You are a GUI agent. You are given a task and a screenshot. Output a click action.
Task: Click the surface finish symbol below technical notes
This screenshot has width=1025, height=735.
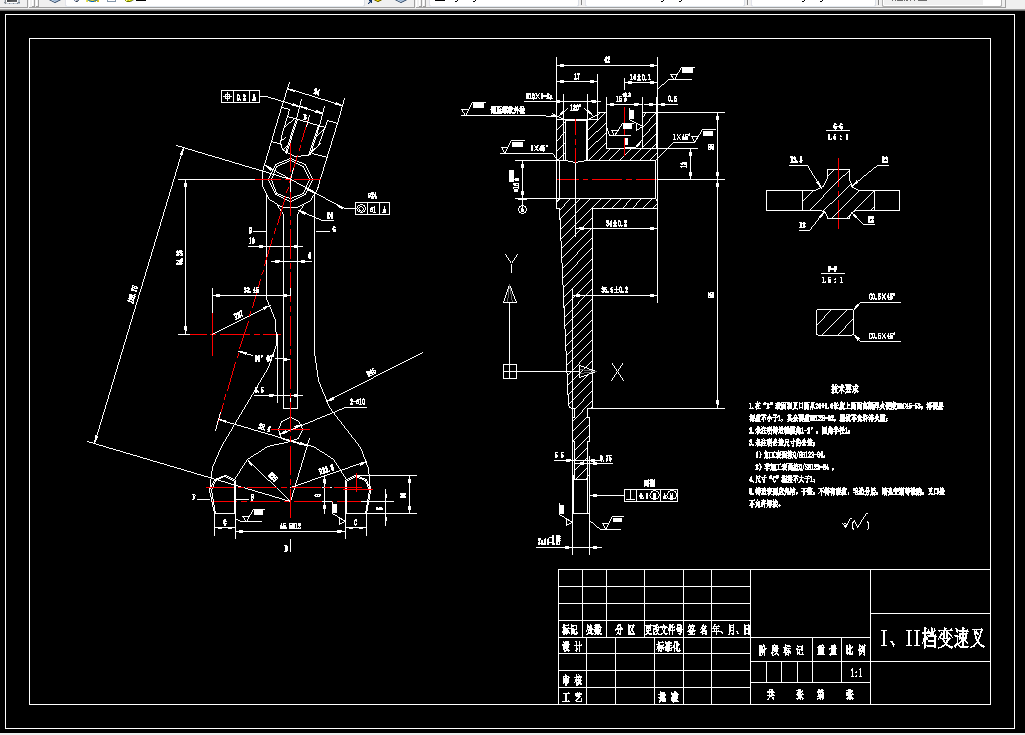[856, 522]
